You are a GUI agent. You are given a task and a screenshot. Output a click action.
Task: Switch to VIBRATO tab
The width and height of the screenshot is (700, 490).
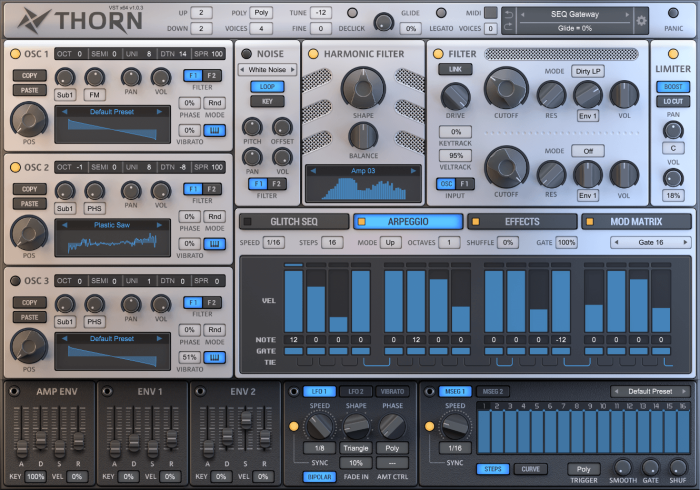point(392,391)
